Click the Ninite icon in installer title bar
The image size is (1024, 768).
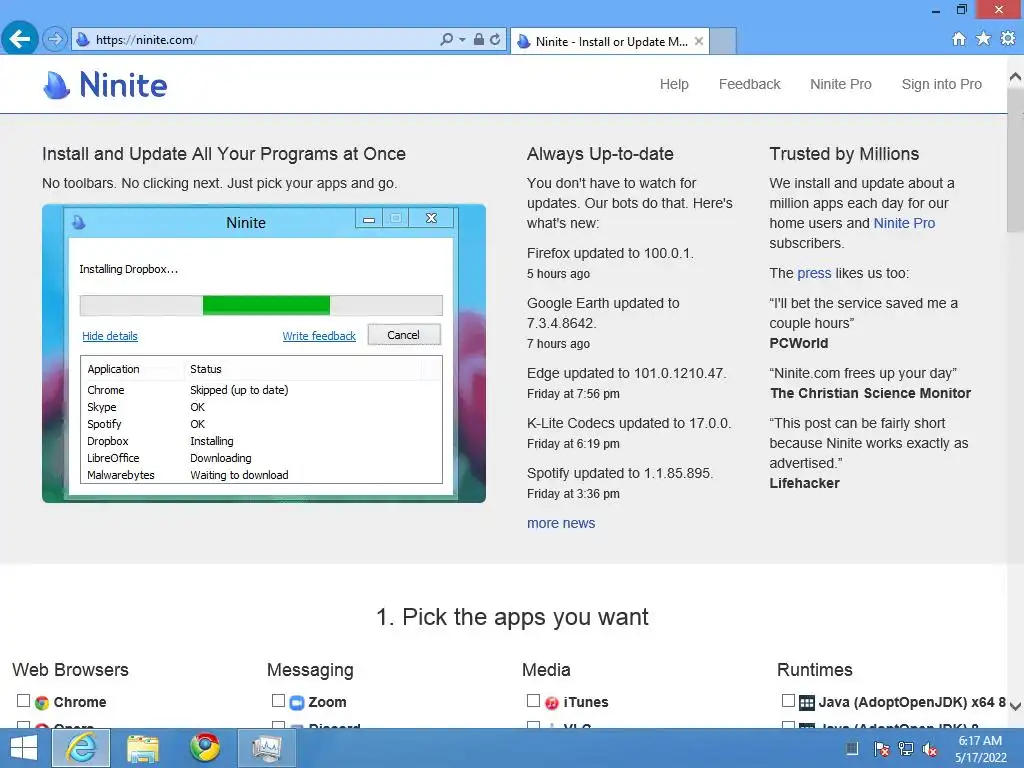coord(79,223)
